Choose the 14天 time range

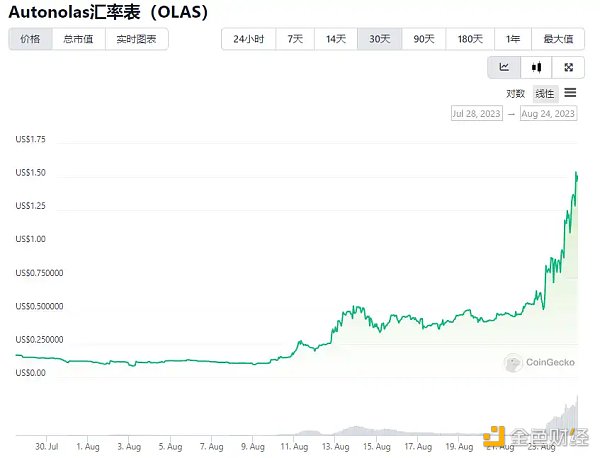(336, 39)
